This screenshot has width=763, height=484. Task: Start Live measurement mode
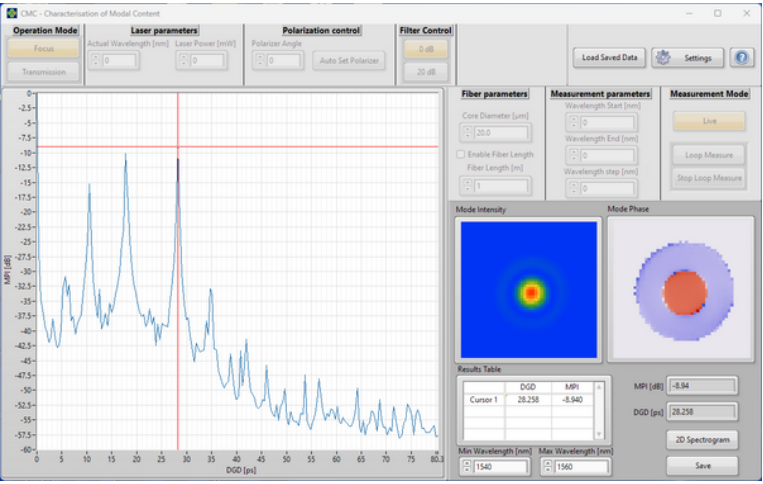coord(709,121)
